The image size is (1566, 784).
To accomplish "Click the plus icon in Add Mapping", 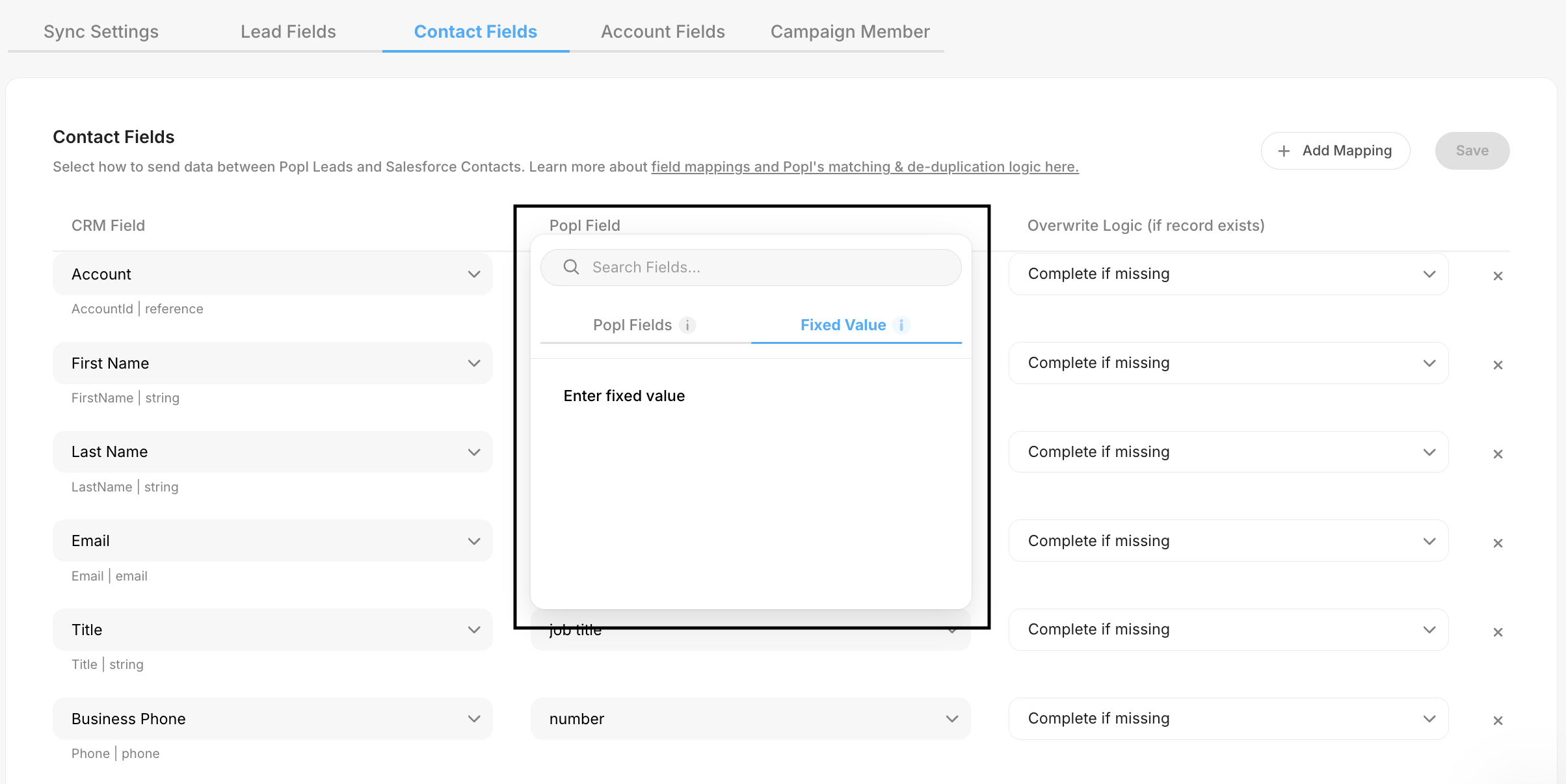I will (x=1284, y=151).
